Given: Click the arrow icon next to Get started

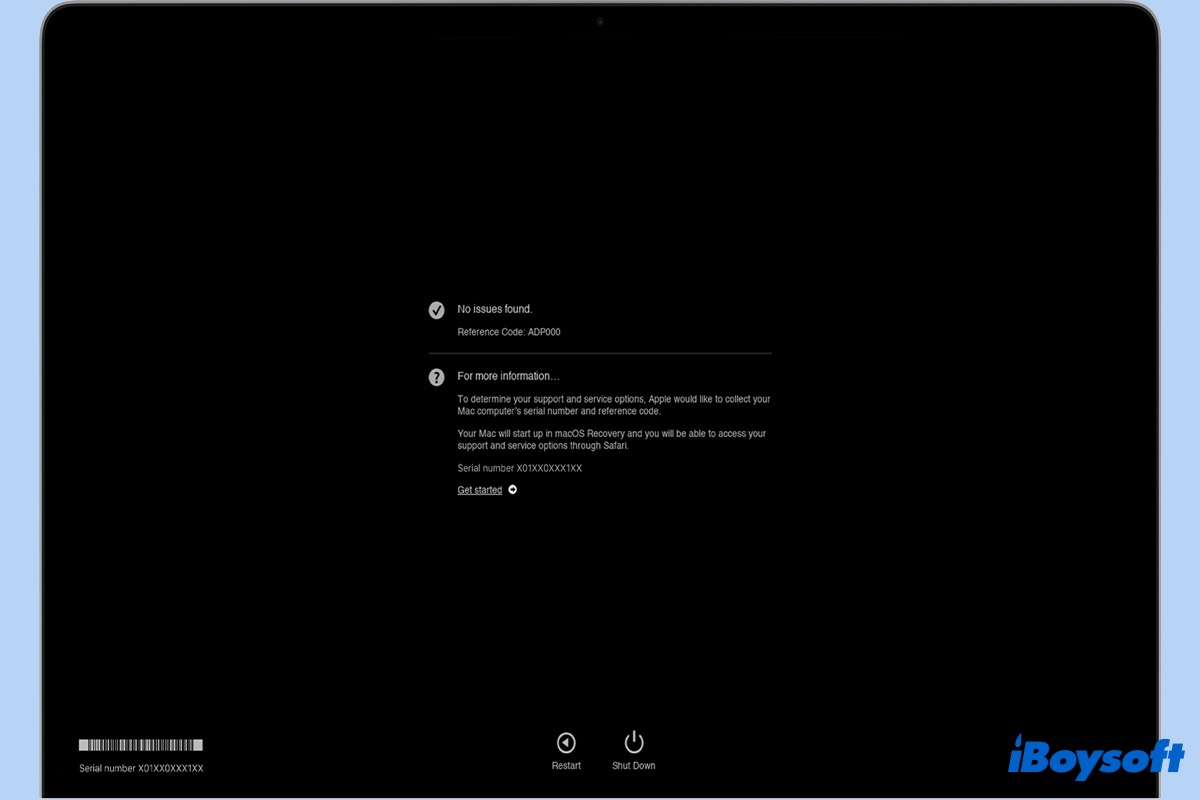Looking at the screenshot, I should 513,490.
